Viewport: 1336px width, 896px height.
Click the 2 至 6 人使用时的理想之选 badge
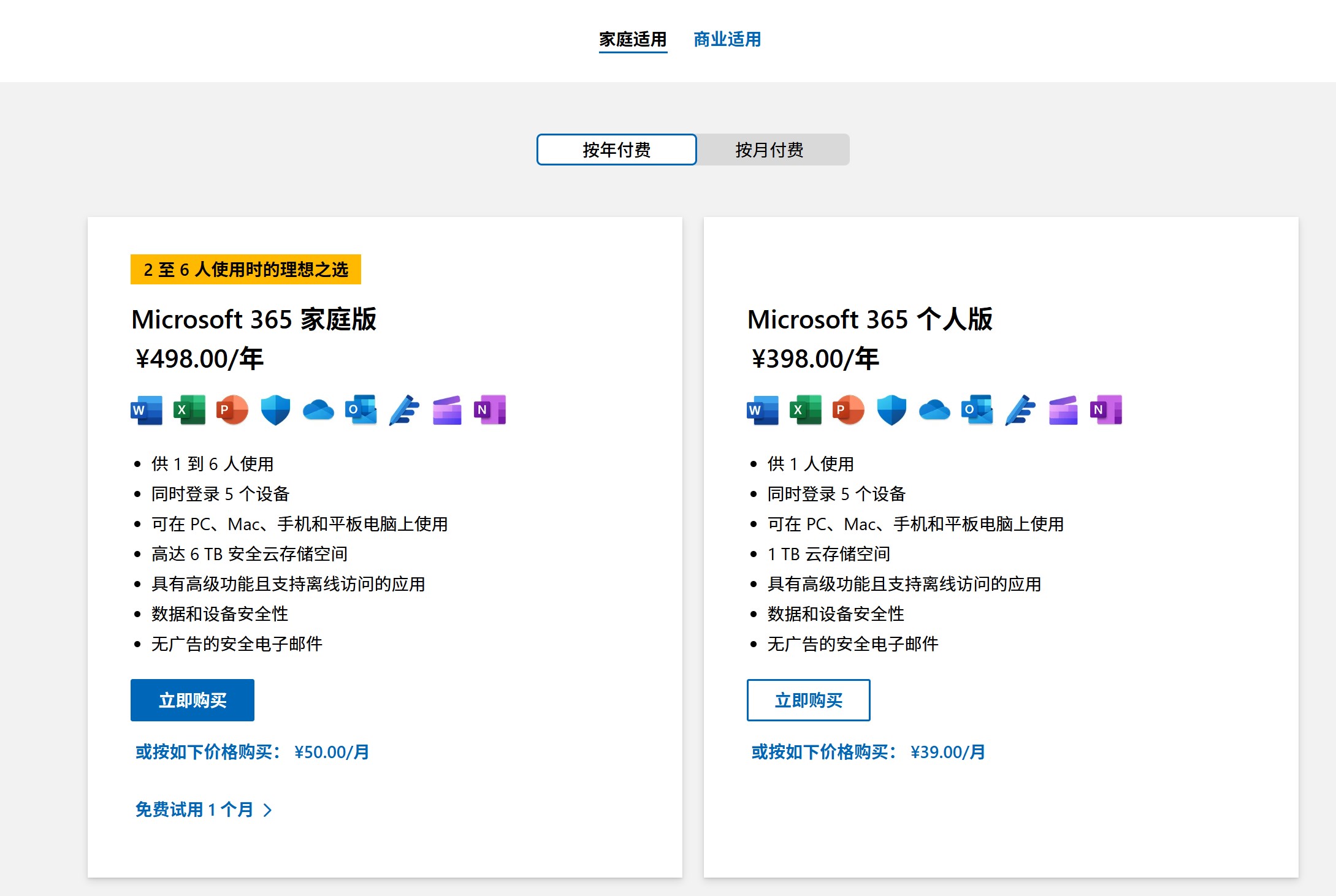click(x=246, y=270)
